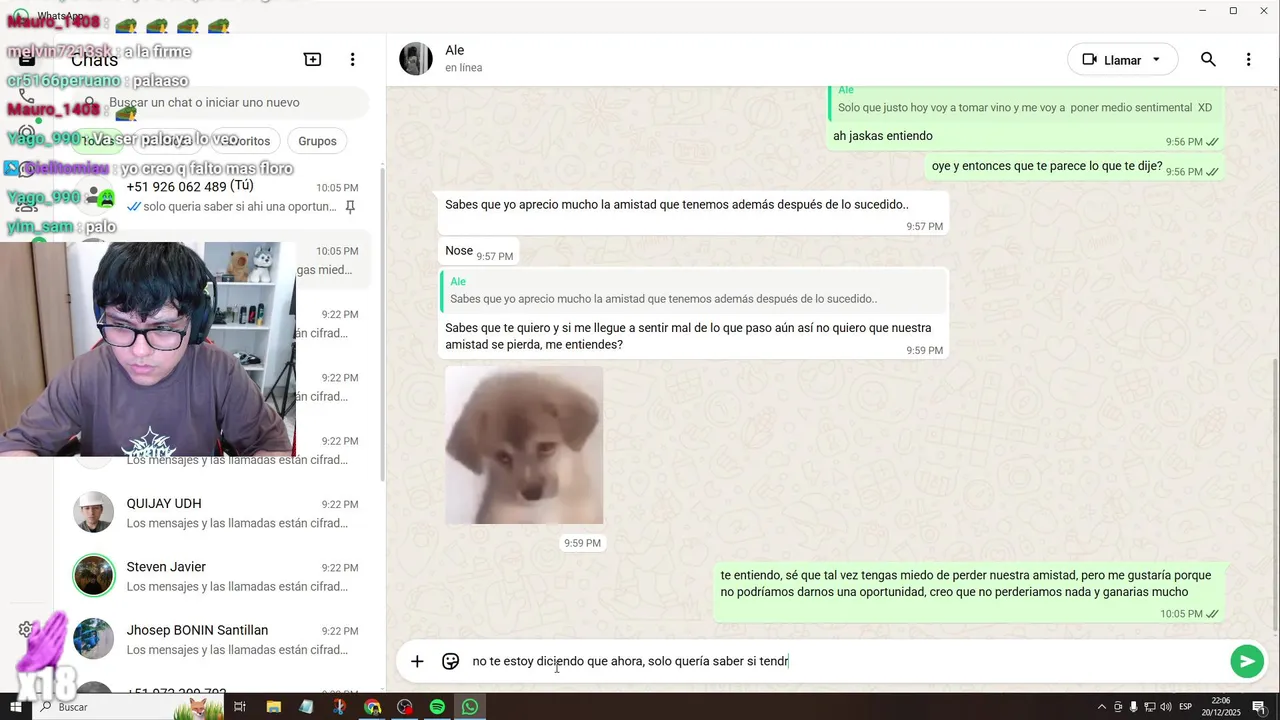1280x720 pixels.
Task: Open the notepad-like taskbar app icon
Action: coord(306,707)
